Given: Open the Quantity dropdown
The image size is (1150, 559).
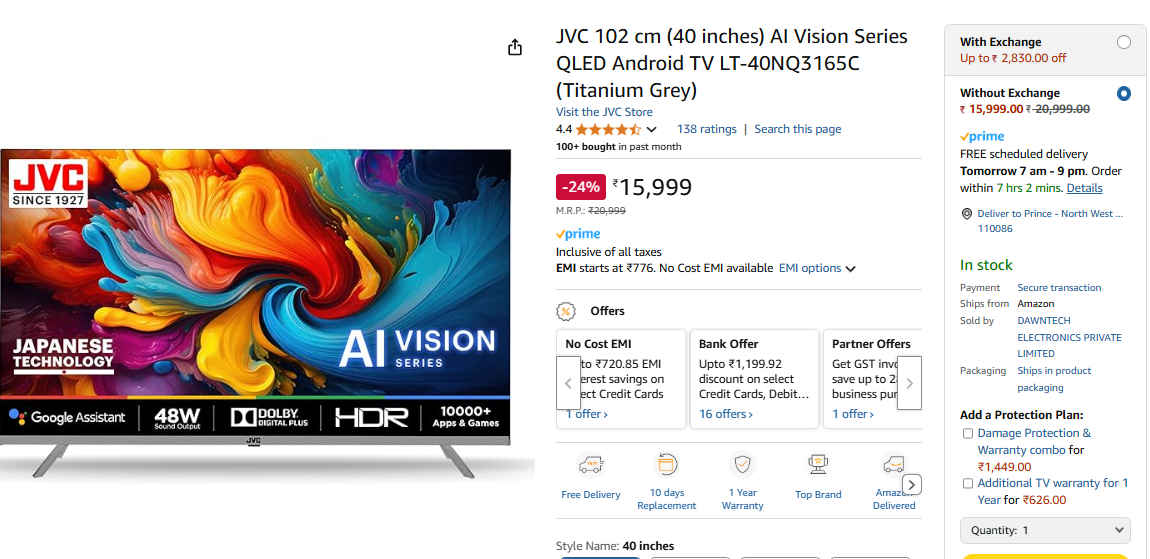Looking at the screenshot, I should pos(1045,530).
